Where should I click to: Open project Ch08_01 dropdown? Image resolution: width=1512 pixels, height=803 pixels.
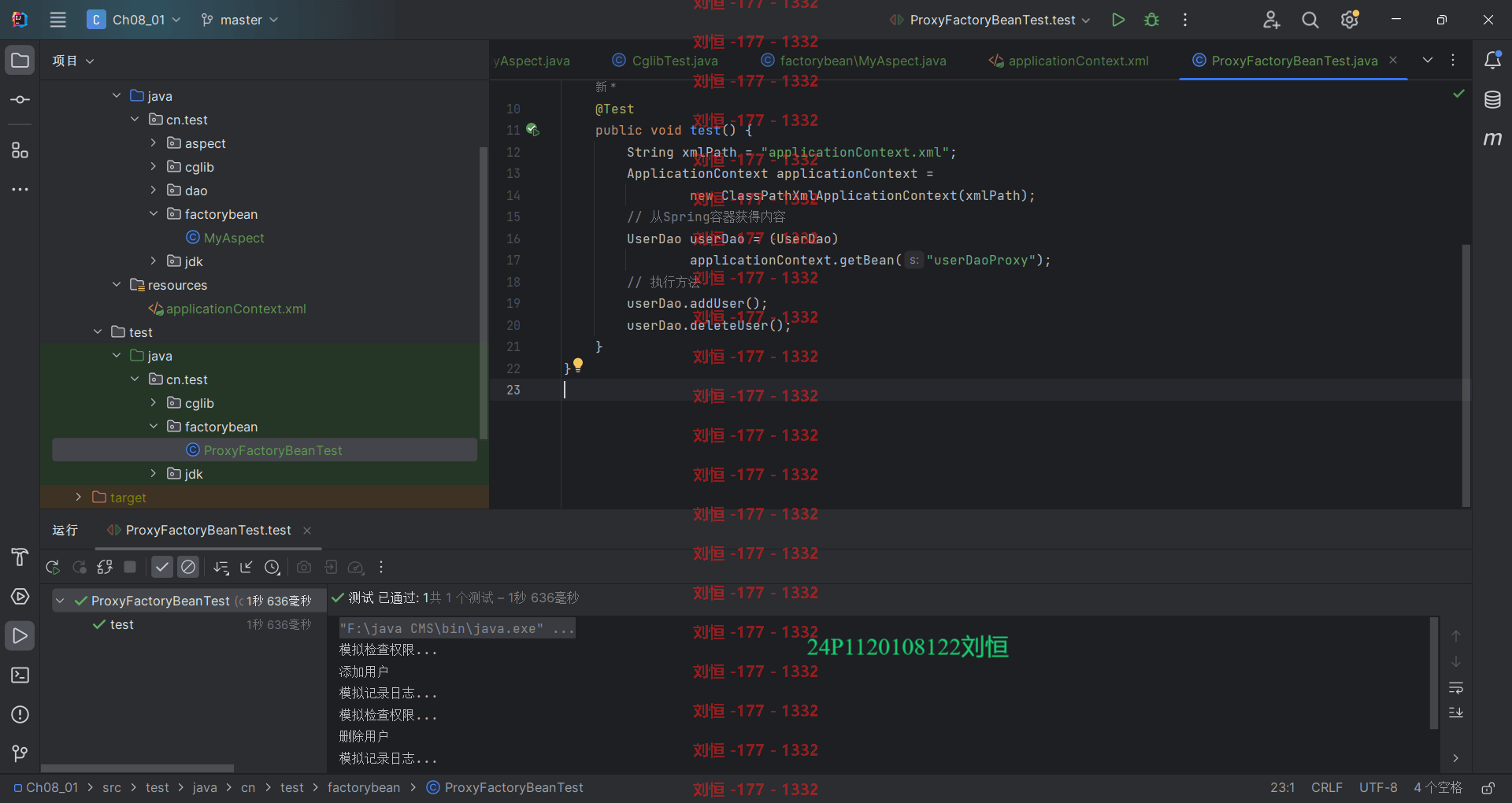[x=134, y=20]
